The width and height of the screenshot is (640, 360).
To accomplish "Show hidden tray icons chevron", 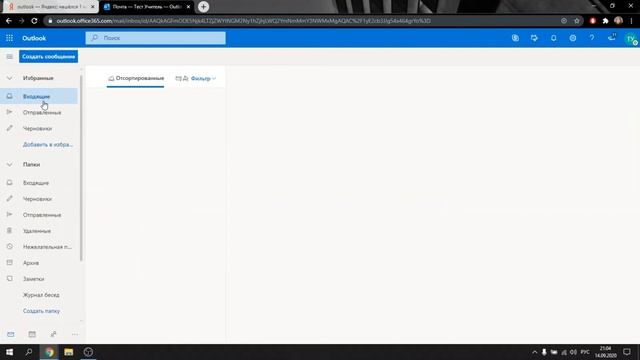I will 534,352.
